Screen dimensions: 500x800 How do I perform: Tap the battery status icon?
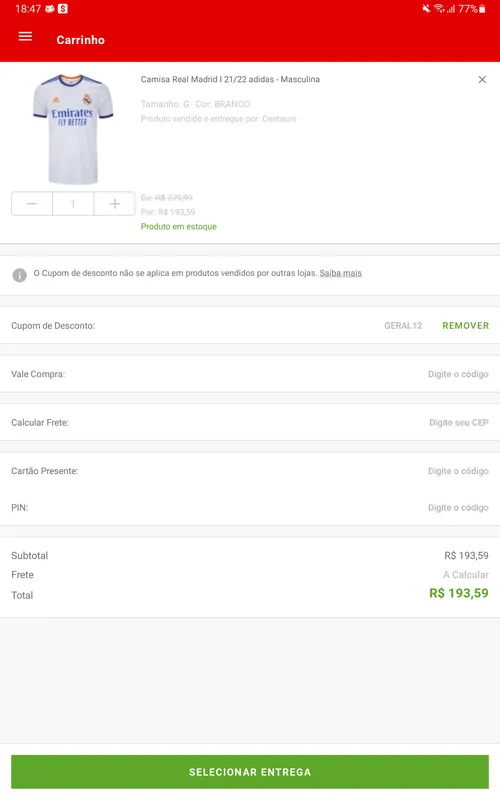tap(482, 9)
